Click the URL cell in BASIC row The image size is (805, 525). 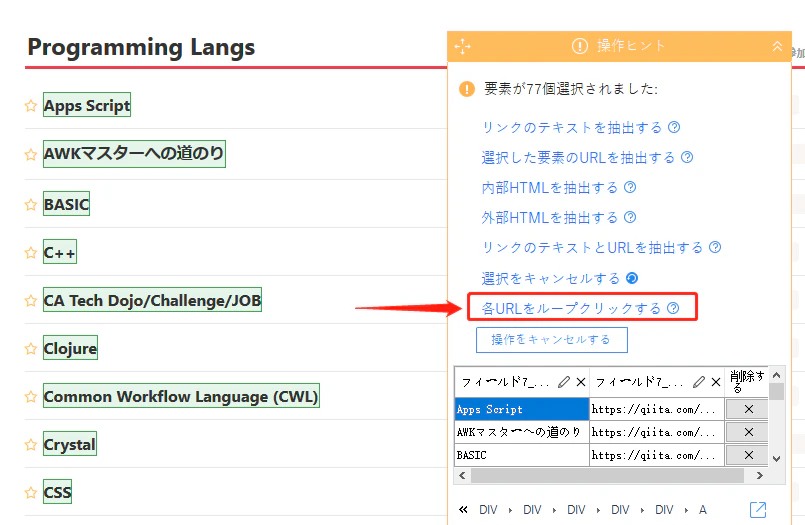(657, 455)
